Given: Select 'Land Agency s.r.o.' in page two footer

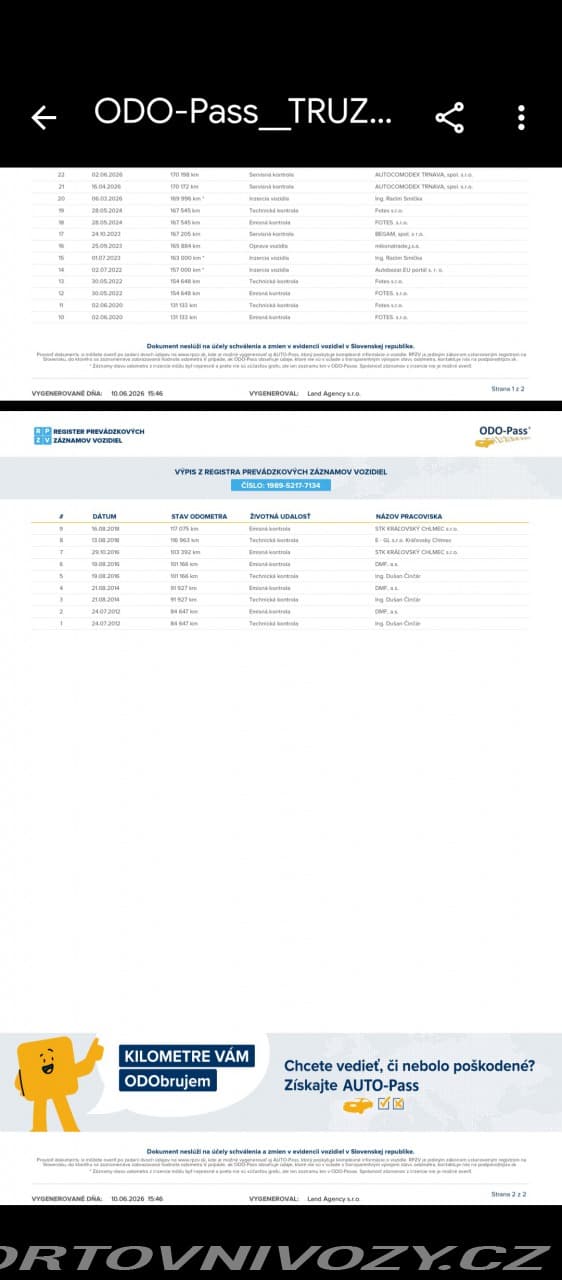Looking at the screenshot, I should point(334,1198).
